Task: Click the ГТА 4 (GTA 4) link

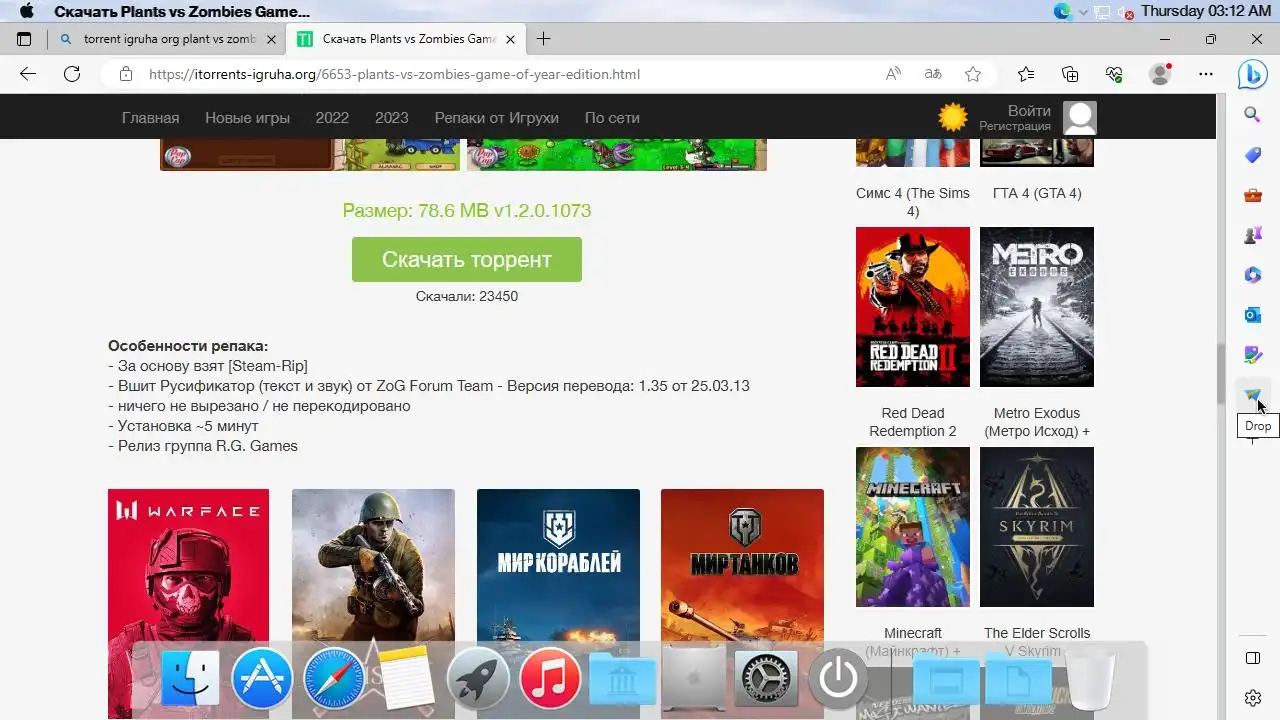Action: coord(1037,193)
